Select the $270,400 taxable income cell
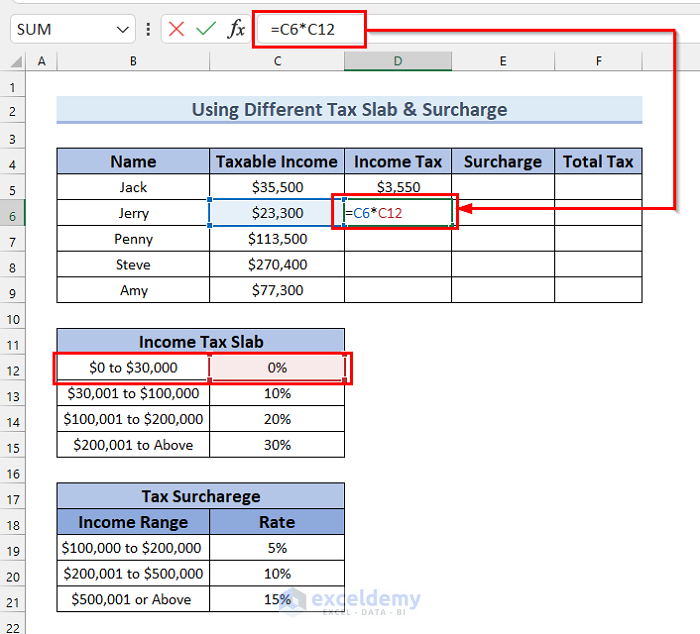The image size is (700, 634). click(277, 264)
